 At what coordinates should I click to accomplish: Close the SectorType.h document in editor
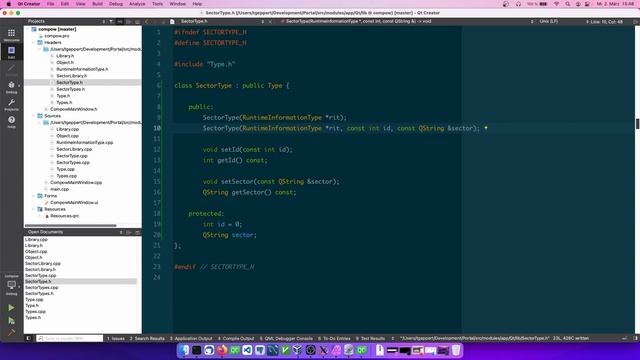point(270,21)
